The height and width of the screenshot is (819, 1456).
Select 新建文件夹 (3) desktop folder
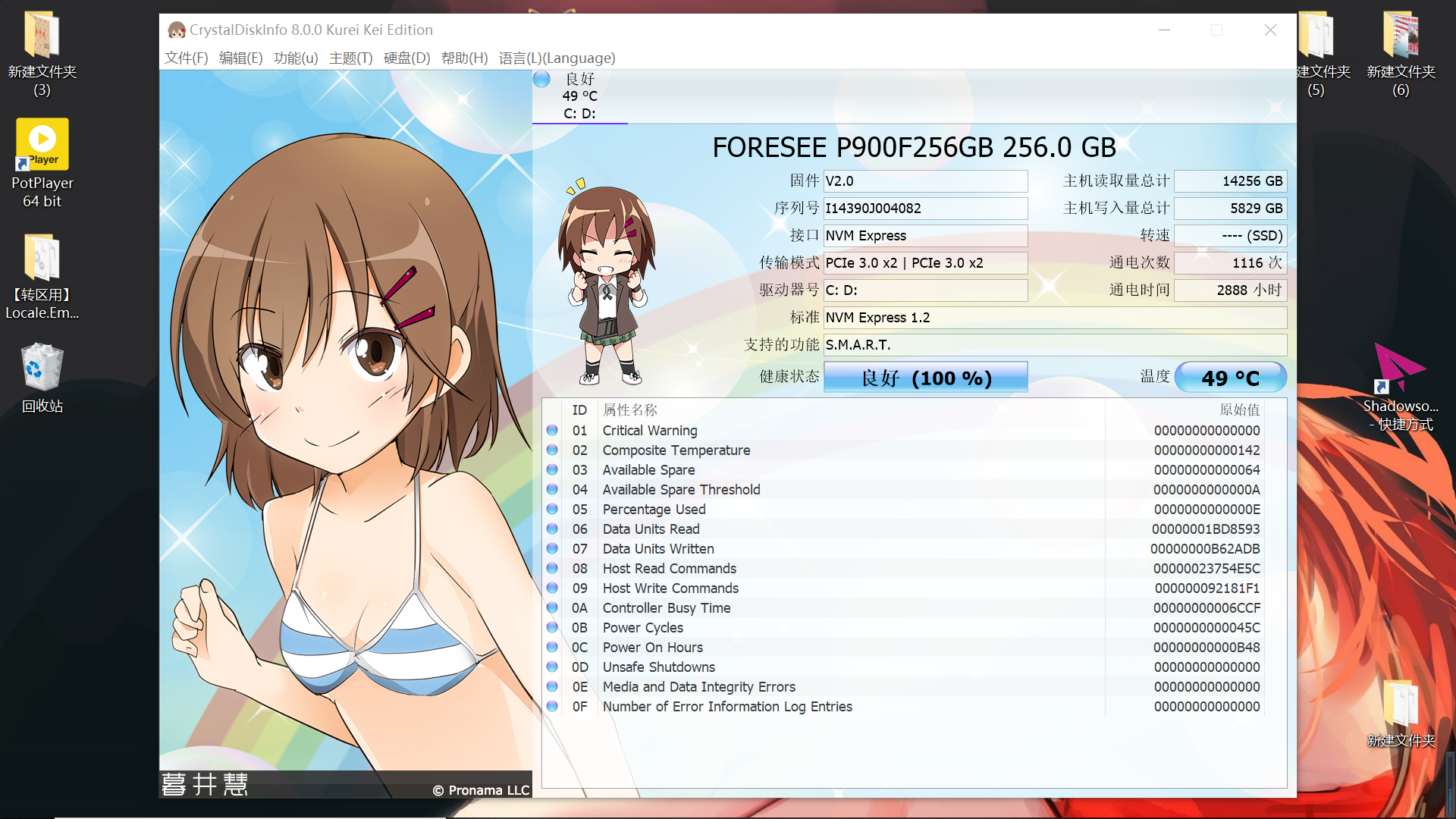click(x=42, y=53)
